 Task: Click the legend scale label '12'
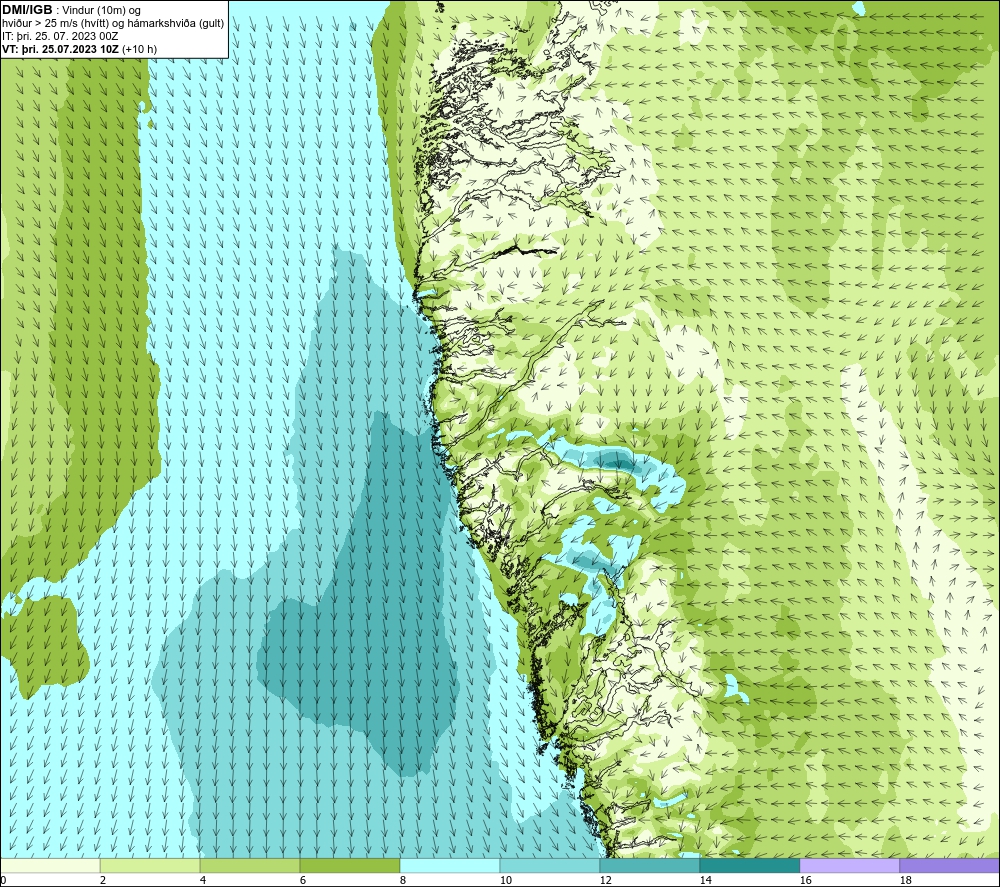(x=605, y=881)
